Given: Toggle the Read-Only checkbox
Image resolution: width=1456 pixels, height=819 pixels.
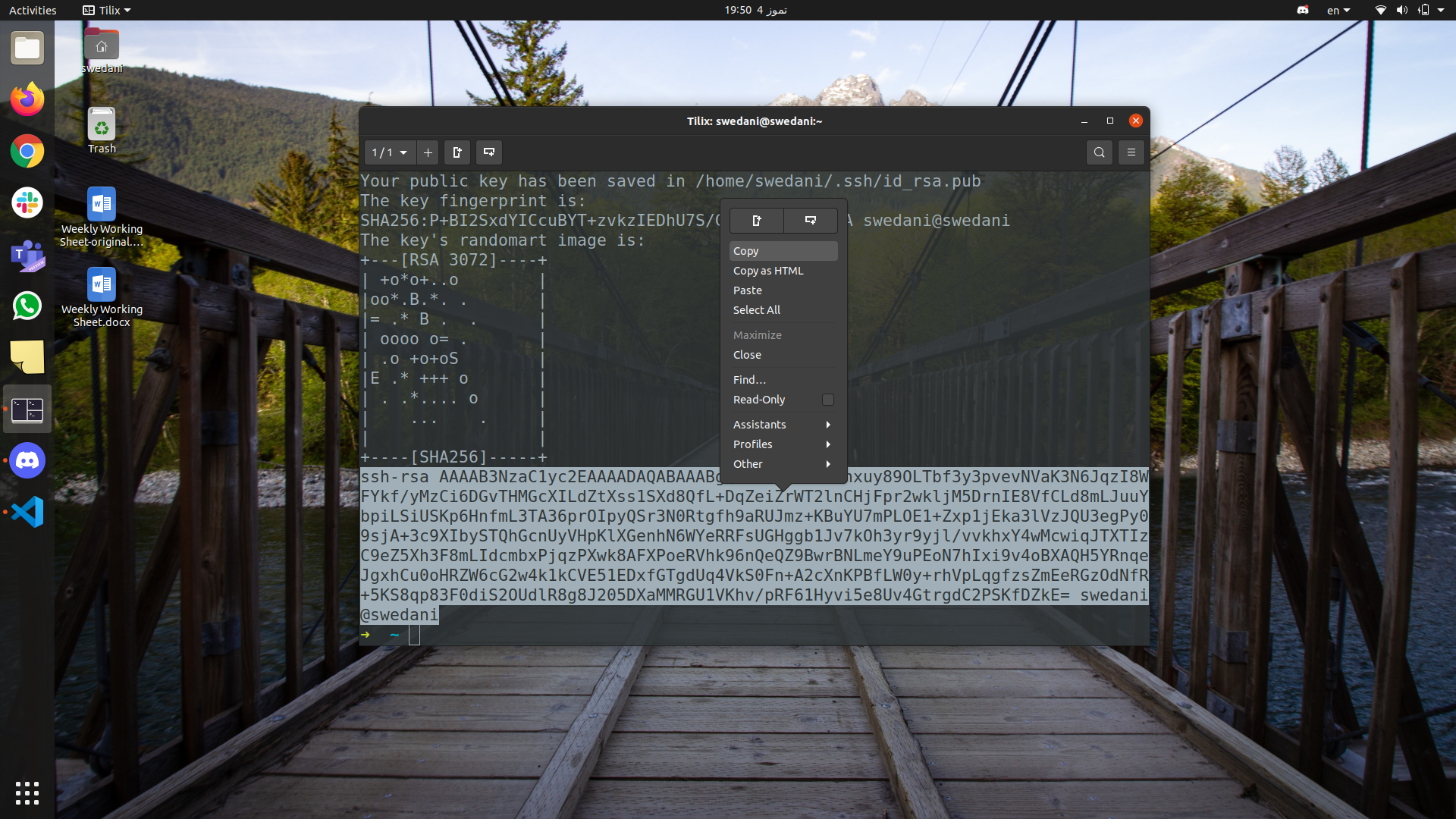Looking at the screenshot, I should pyautogui.click(x=827, y=400).
